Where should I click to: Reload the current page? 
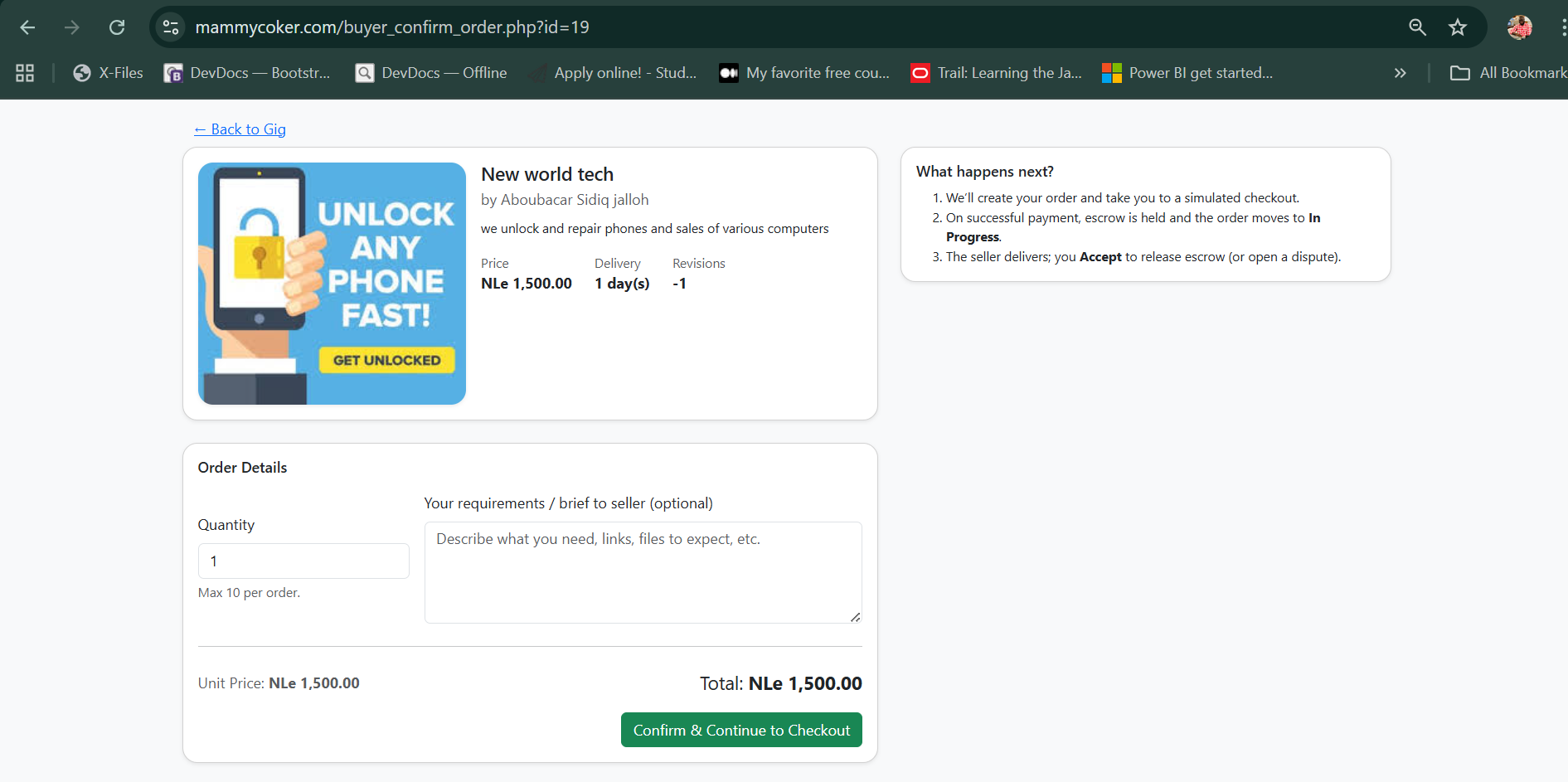(x=117, y=27)
